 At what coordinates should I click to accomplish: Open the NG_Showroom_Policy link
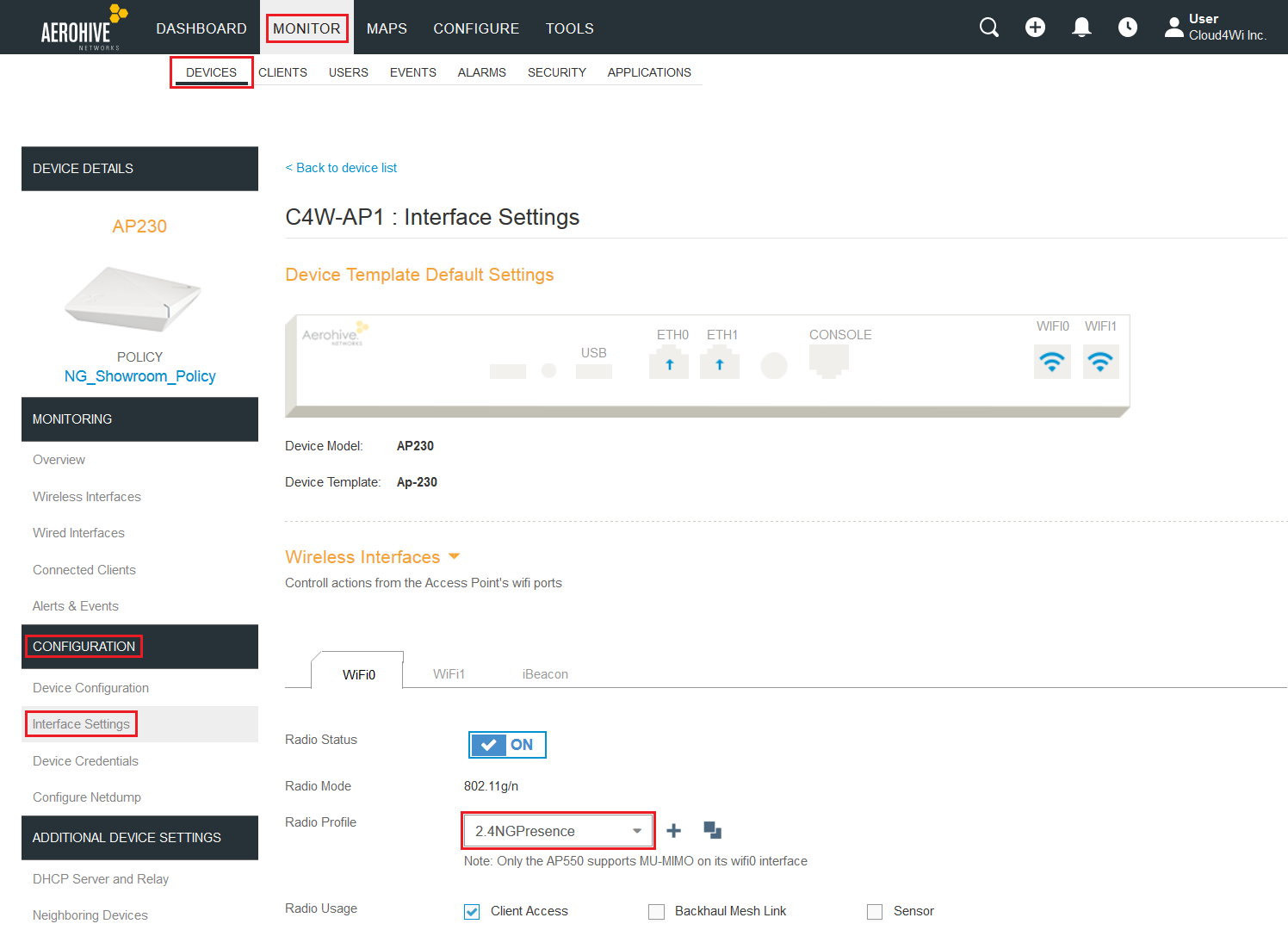139,376
